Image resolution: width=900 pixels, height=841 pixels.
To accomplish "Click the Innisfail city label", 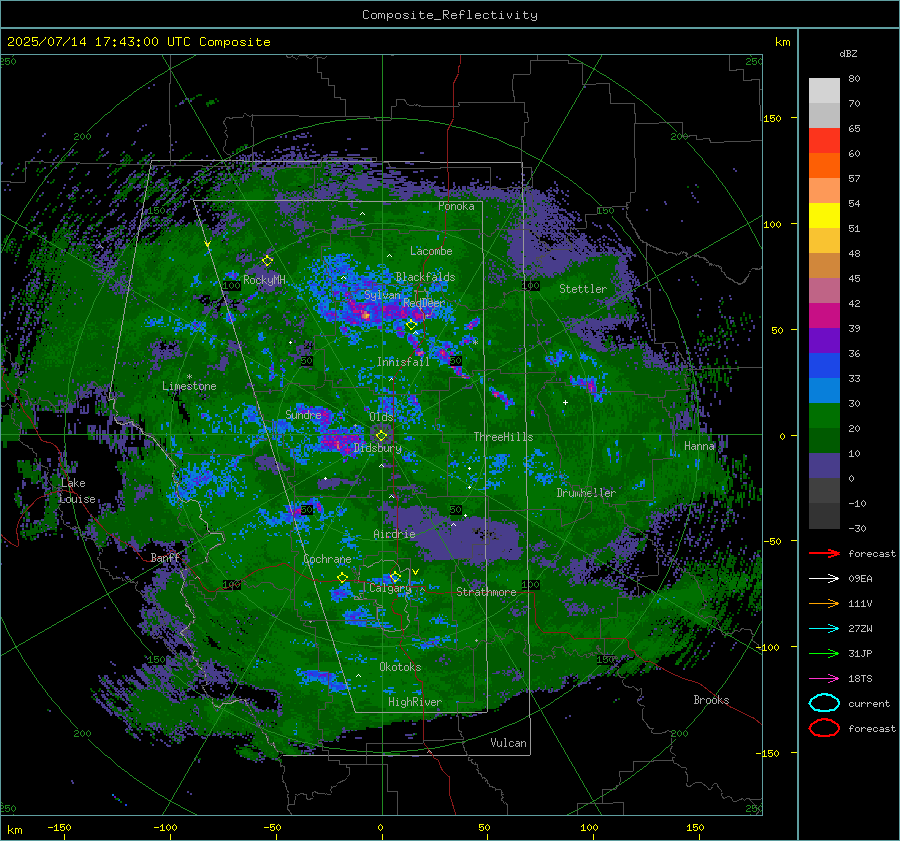I will [x=403, y=362].
